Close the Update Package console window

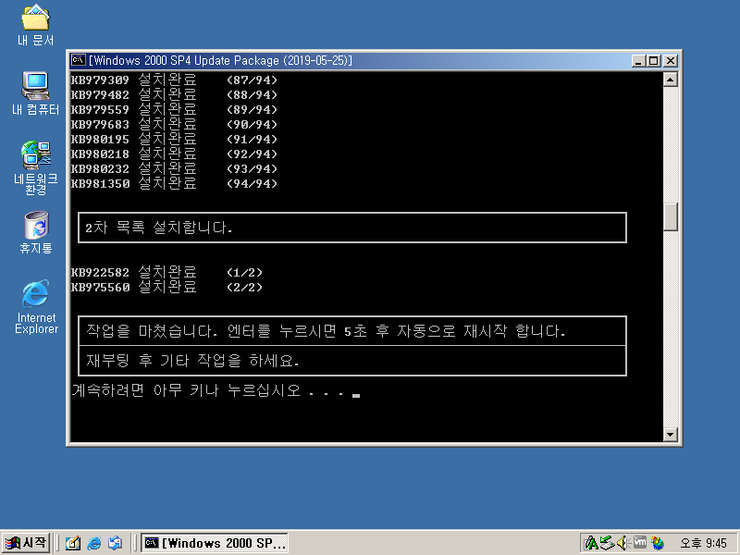pos(671,61)
